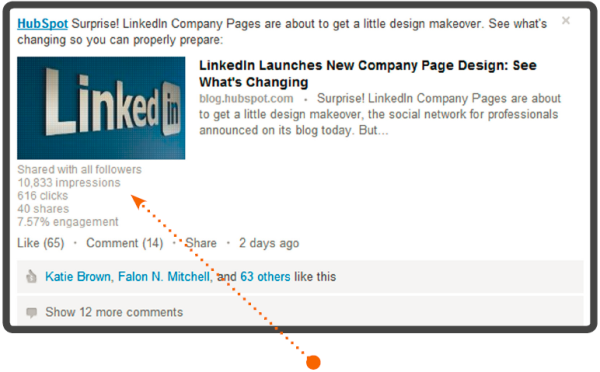The width and height of the screenshot is (600, 372).
Task: Click the 10,833 impressions statistic
Action: (x=69, y=183)
